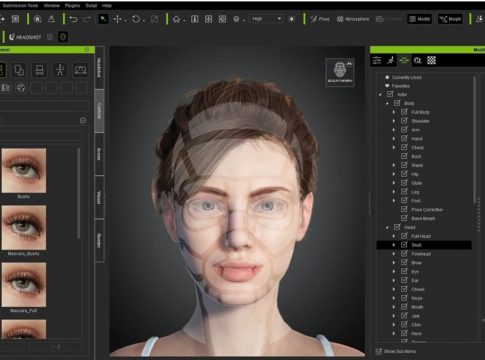
Task: Open the Window menu
Action: (x=52, y=6)
